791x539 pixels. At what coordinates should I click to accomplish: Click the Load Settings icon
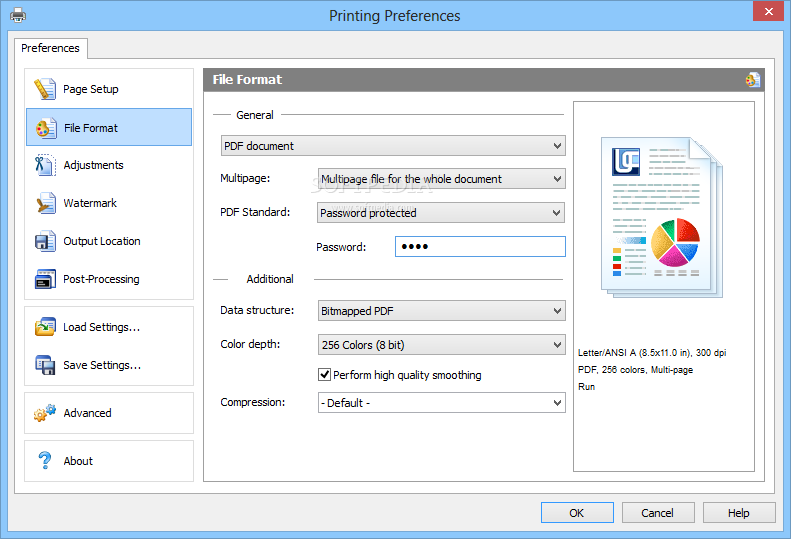(x=45, y=327)
